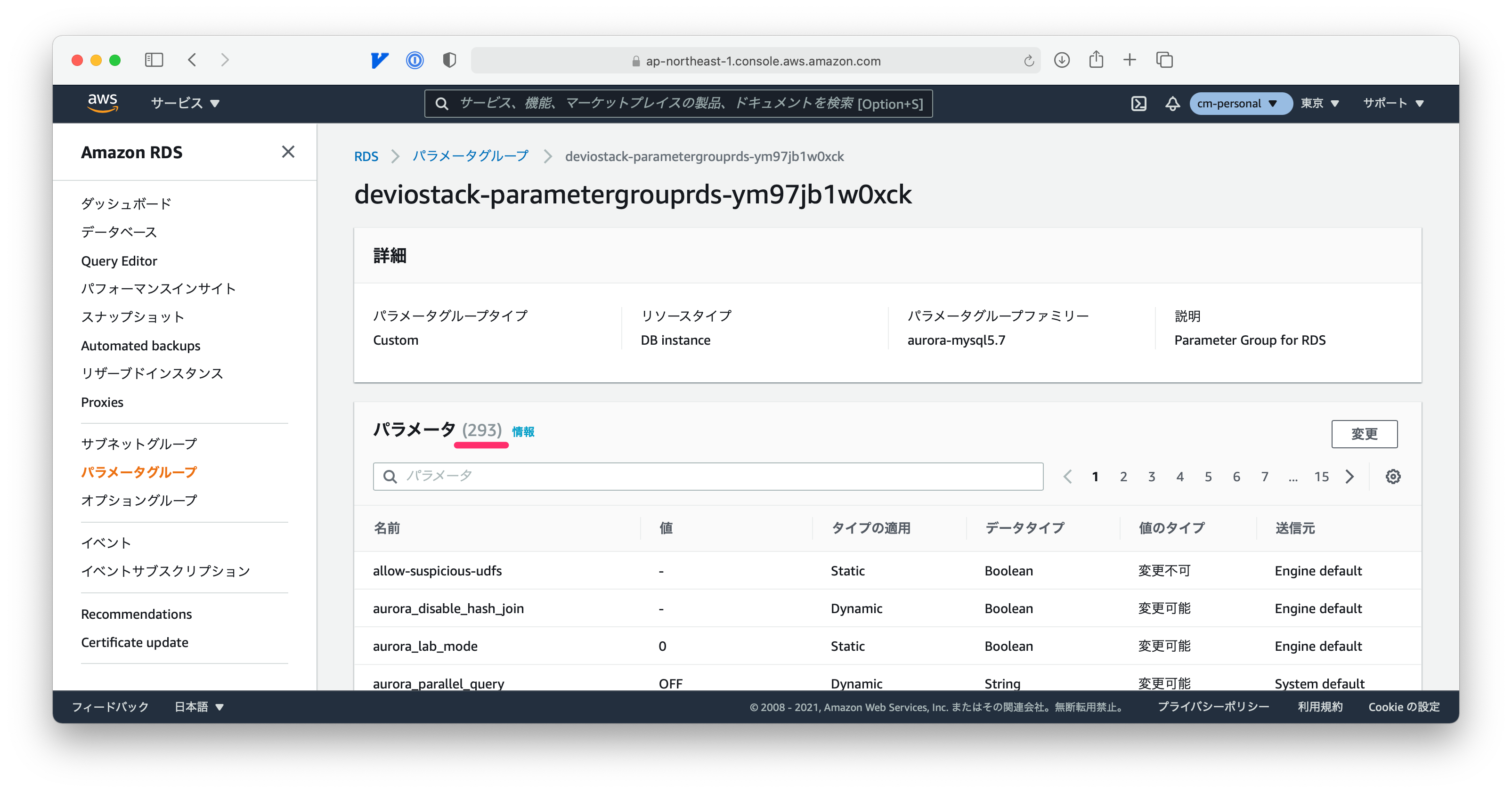Click the browser downloads icon
Viewport: 1512px width, 793px height.
click(x=1062, y=60)
